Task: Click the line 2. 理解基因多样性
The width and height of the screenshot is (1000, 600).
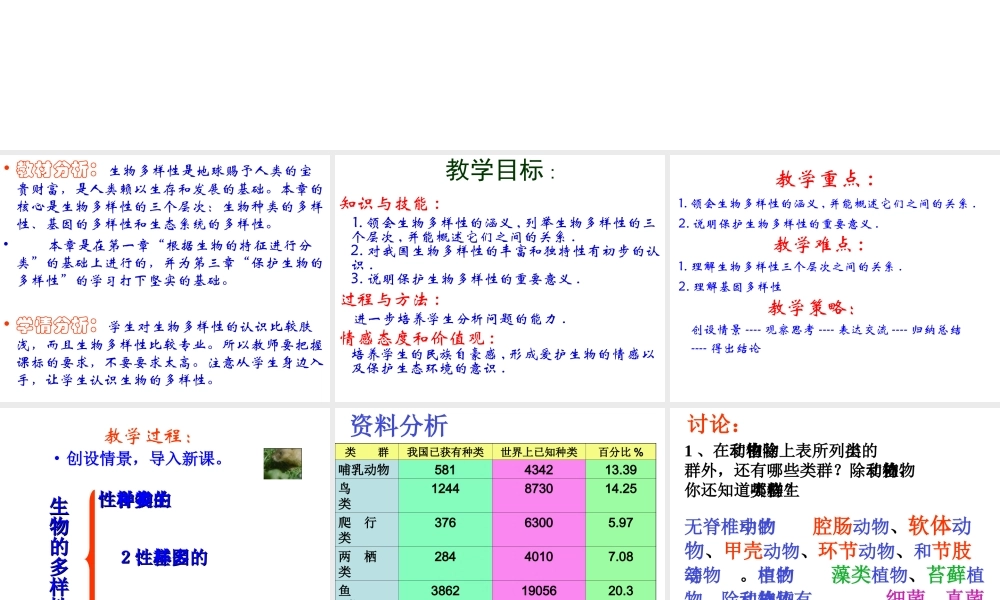Action: click(730, 286)
